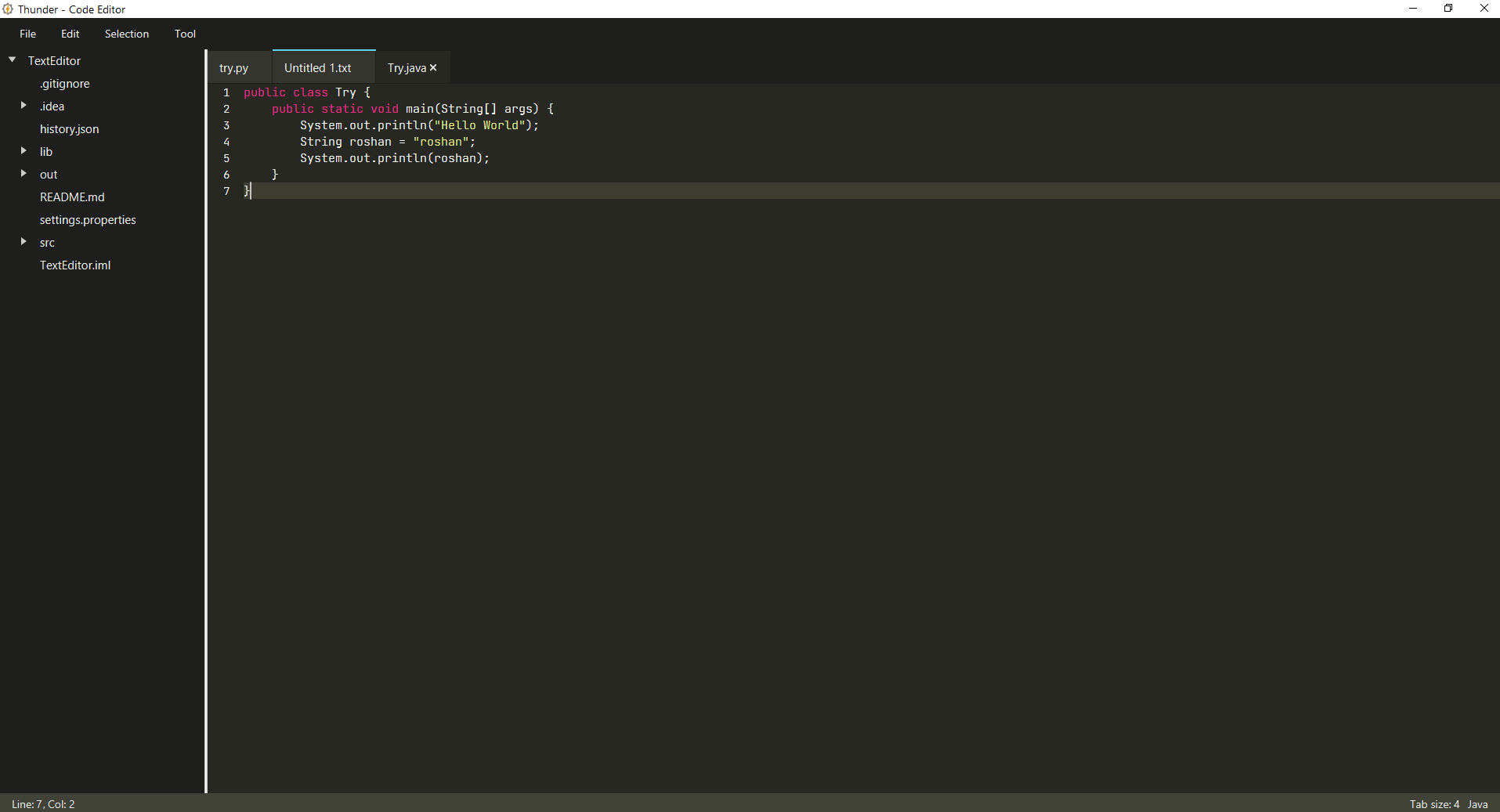Open the File menu
Image resolution: width=1500 pixels, height=812 pixels.
click(27, 34)
